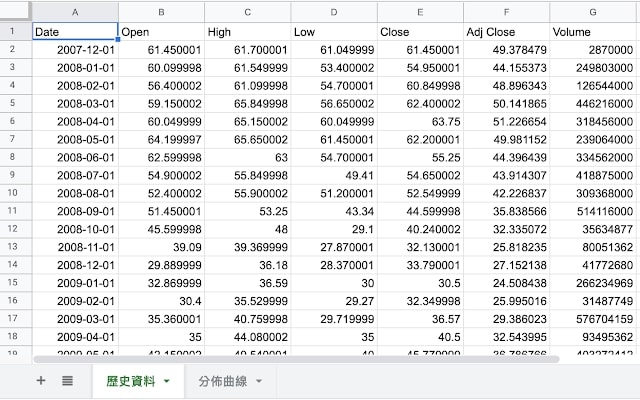Select Volume value 418875000
The height and width of the screenshot is (400, 640).
point(593,176)
